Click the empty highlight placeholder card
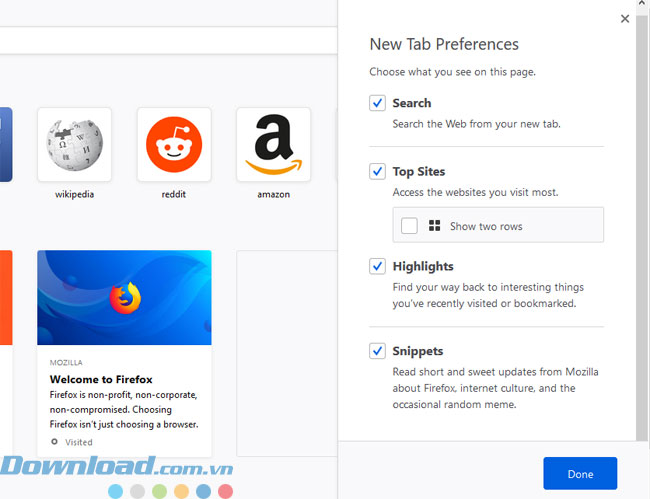The width and height of the screenshot is (650, 499). point(287,353)
